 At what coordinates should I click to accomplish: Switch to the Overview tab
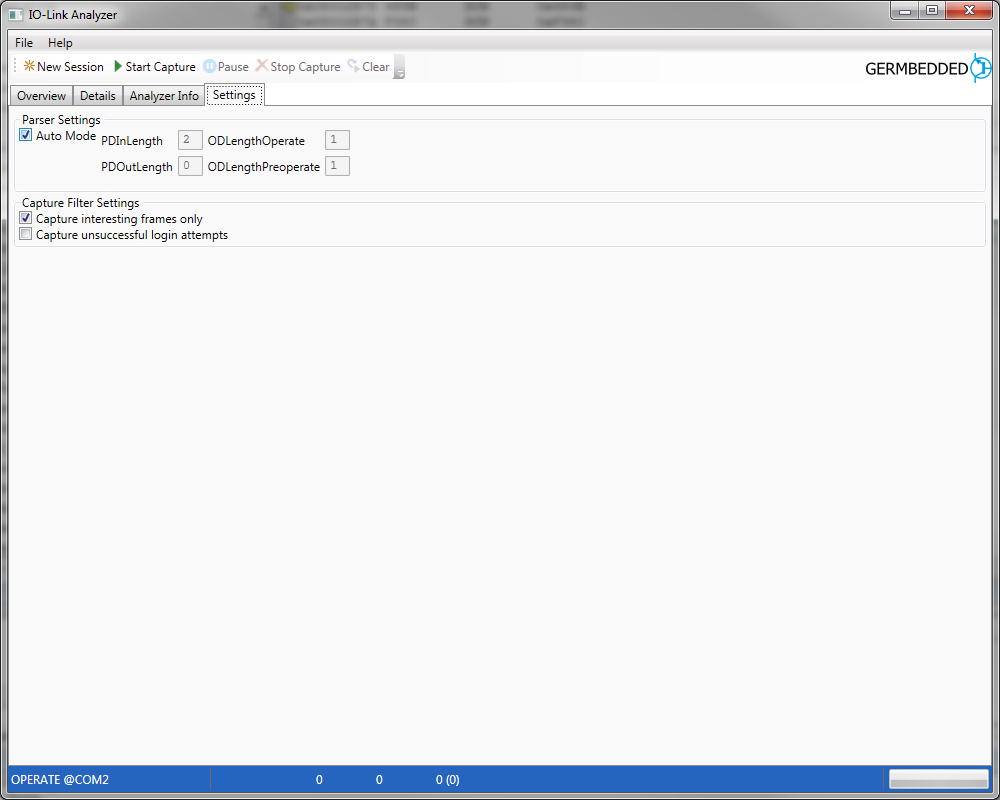41,96
